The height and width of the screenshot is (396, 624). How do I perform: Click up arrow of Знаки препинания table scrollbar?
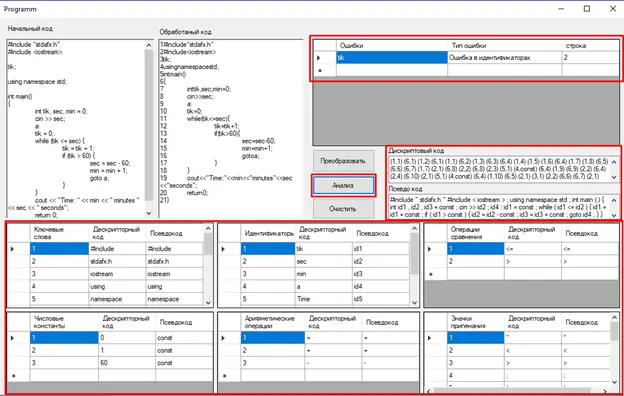pos(614,318)
